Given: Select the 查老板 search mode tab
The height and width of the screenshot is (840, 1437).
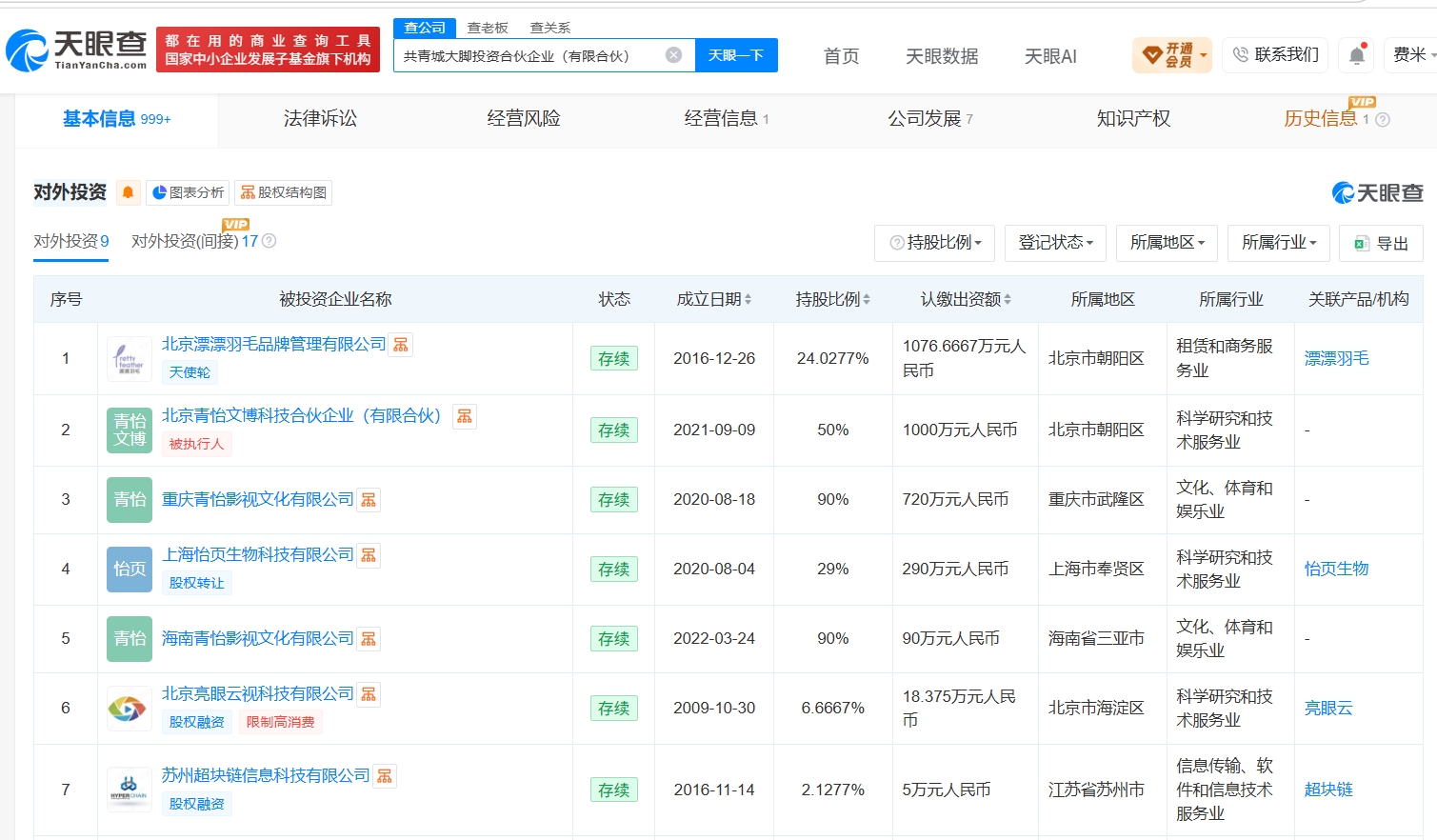Looking at the screenshot, I should pos(488,28).
